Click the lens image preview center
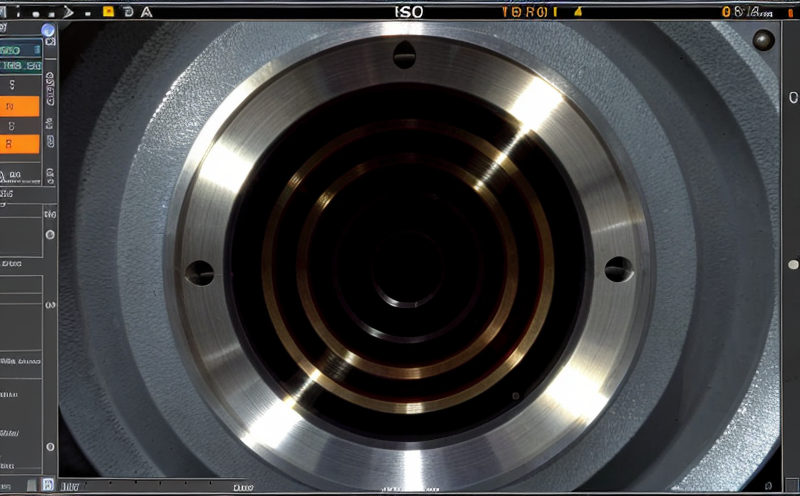 [x=408, y=268]
